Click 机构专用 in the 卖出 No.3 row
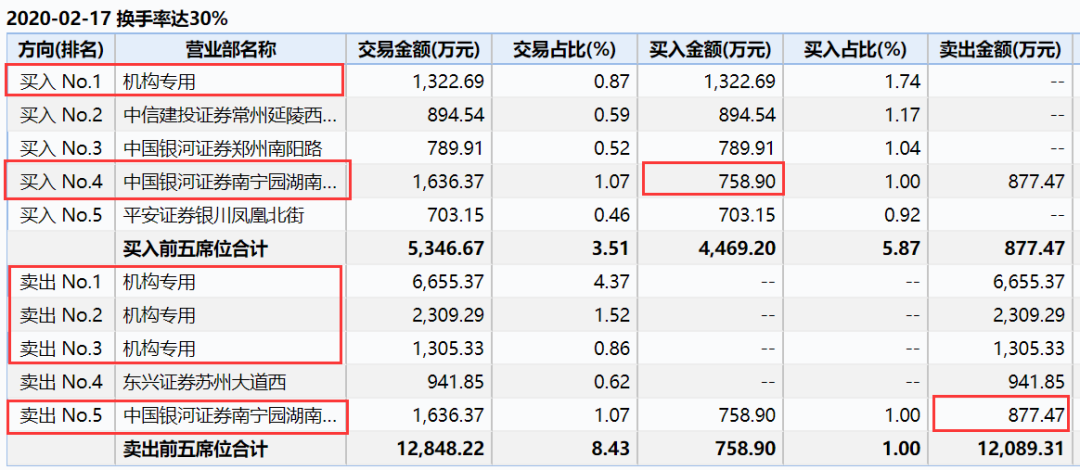The height and width of the screenshot is (470, 1080). point(159,349)
